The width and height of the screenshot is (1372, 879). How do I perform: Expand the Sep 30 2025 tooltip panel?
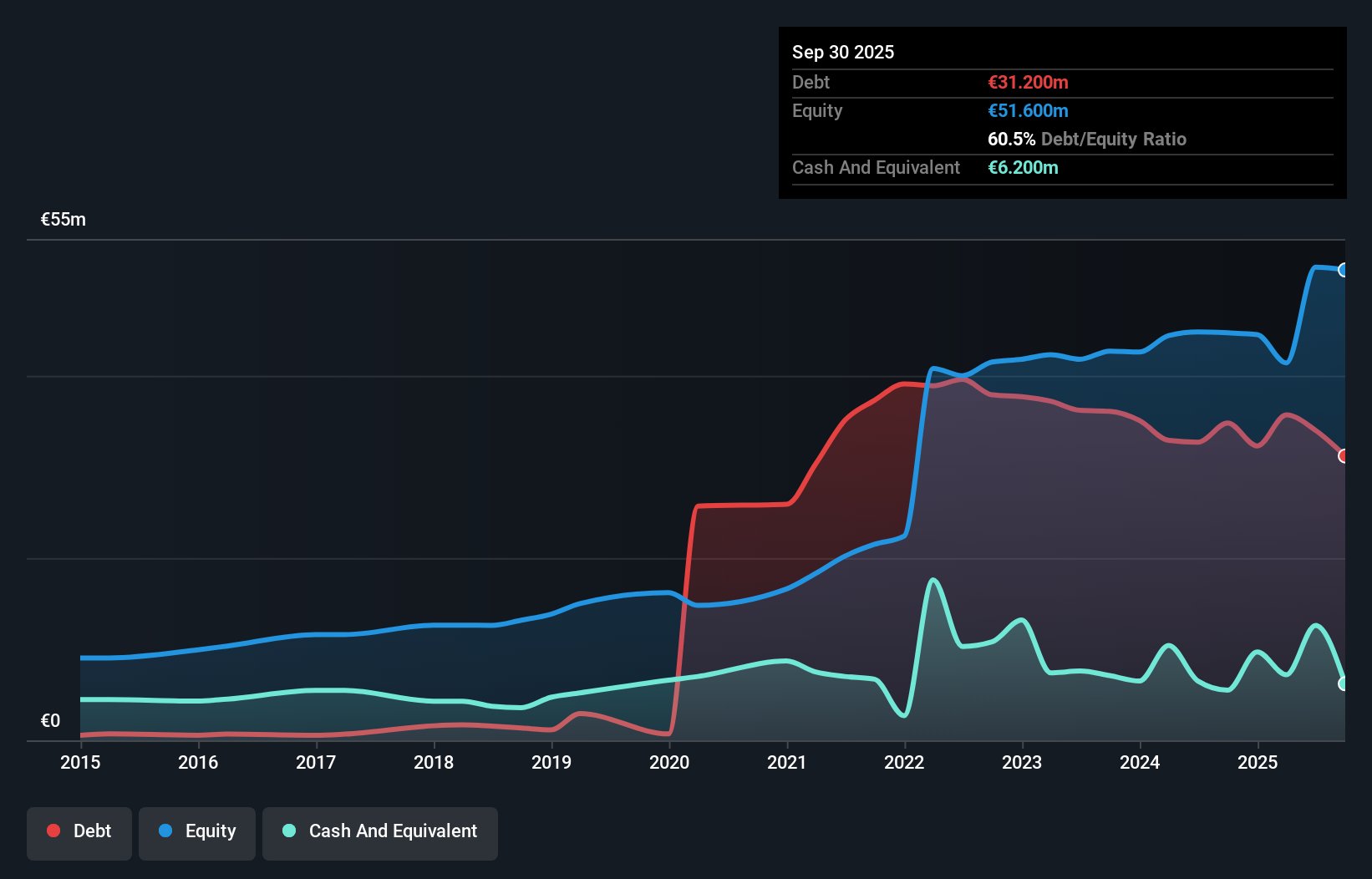tap(843, 52)
